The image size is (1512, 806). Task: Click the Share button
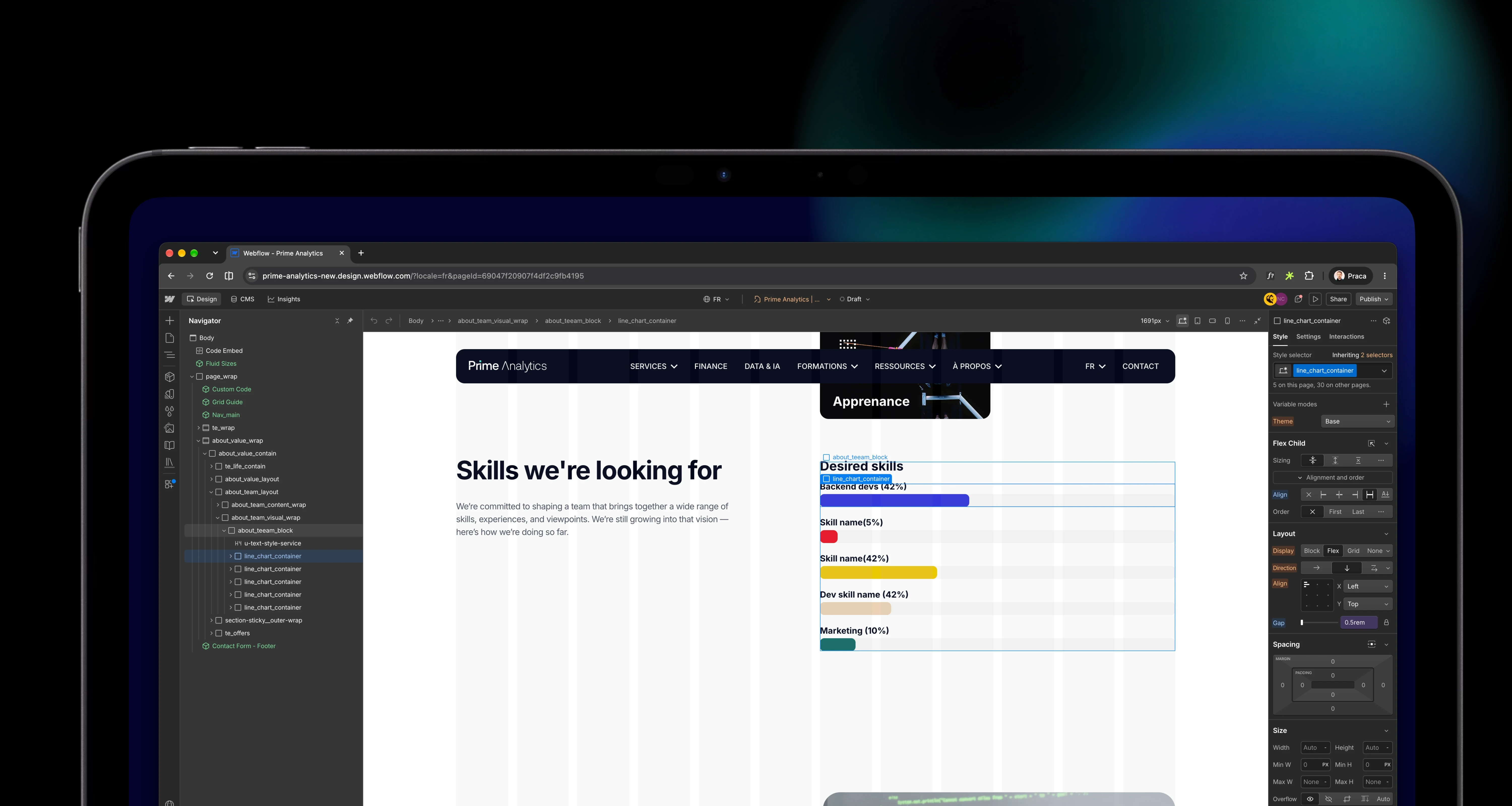[1338, 299]
